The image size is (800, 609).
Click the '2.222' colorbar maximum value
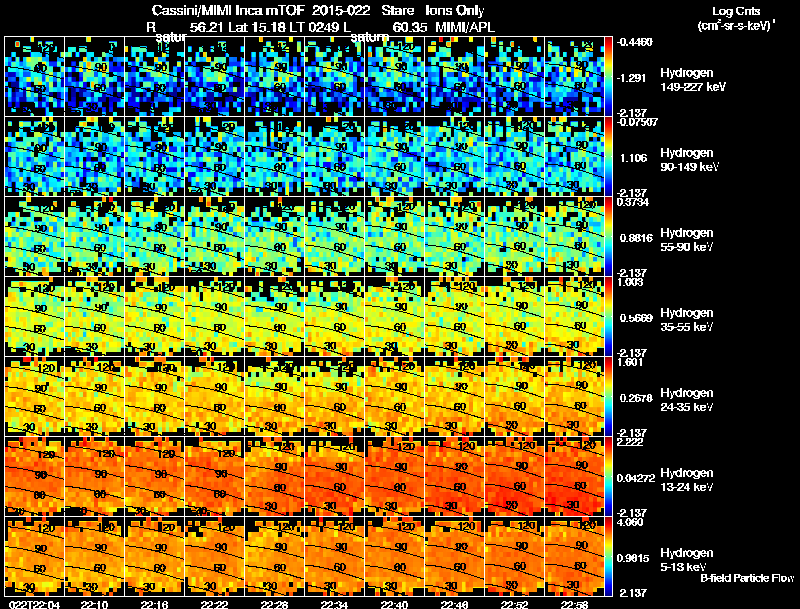pos(631,442)
